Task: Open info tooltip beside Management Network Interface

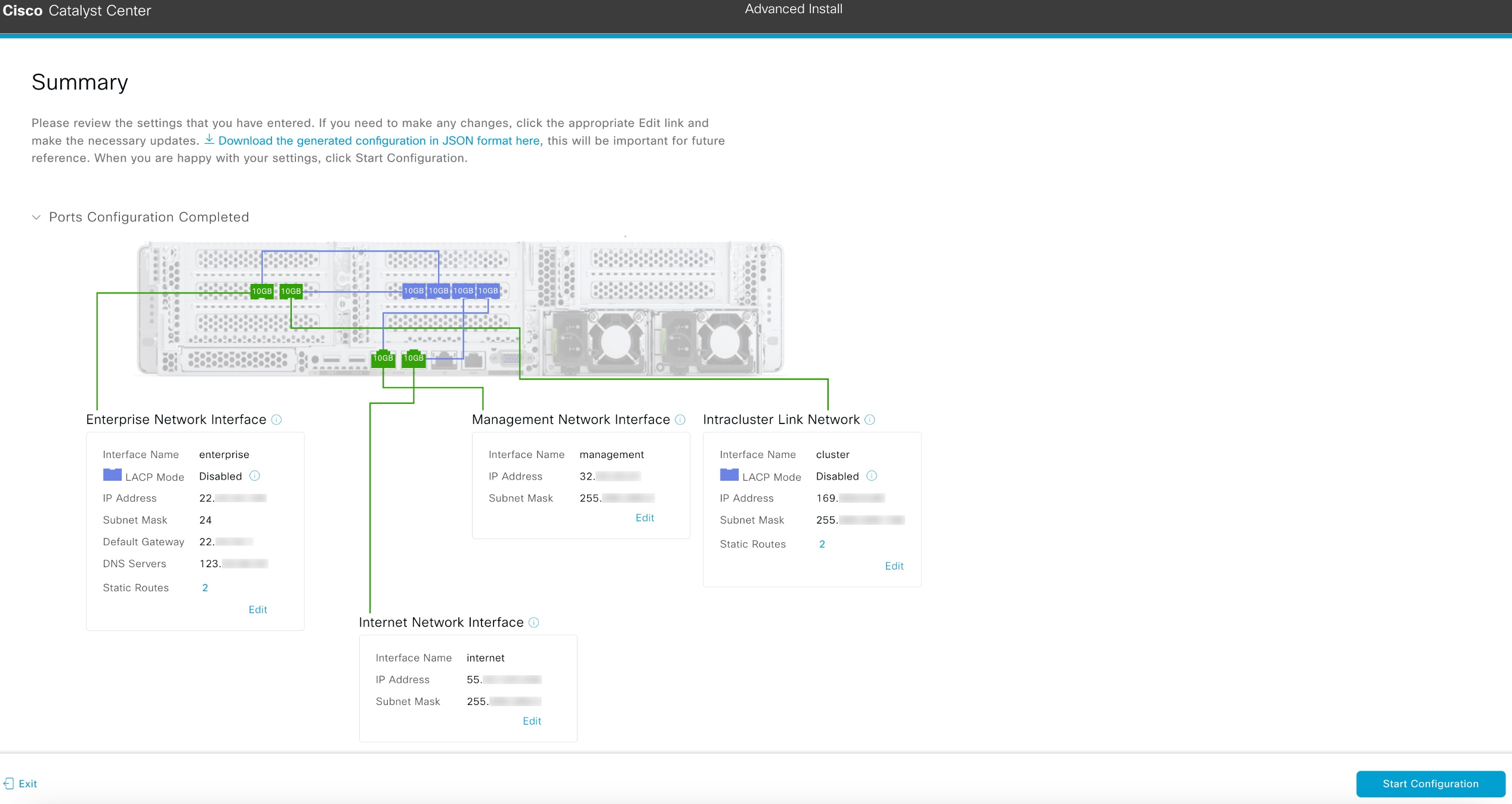Action: coord(680,420)
